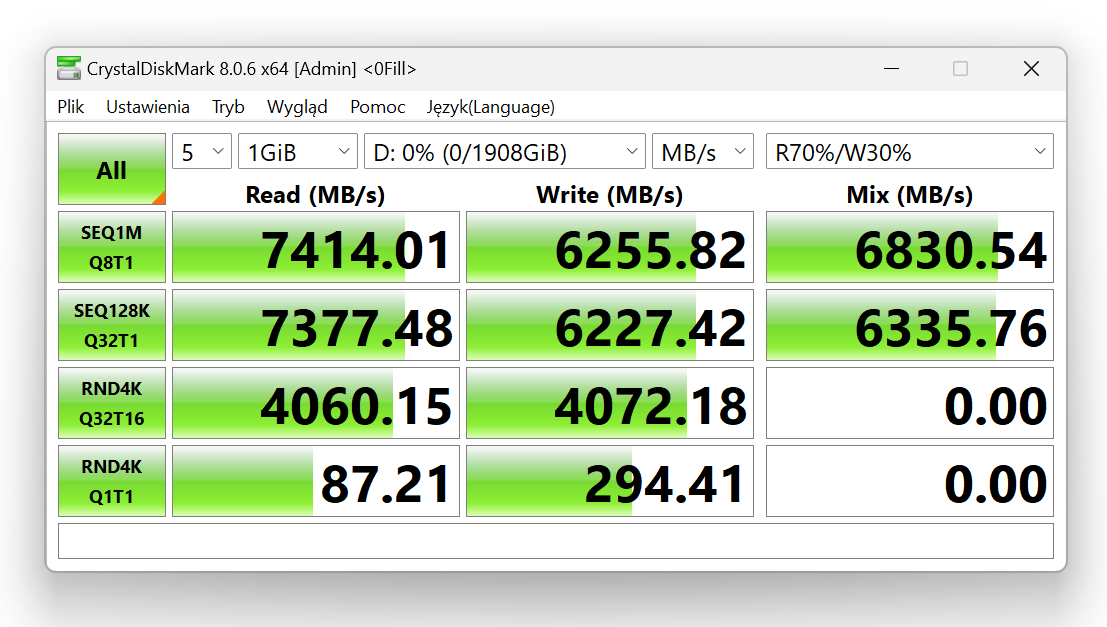Start the SEQ1M Q8T1 test
This screenshot has width=1107, height=627.
tap(112, 247)
